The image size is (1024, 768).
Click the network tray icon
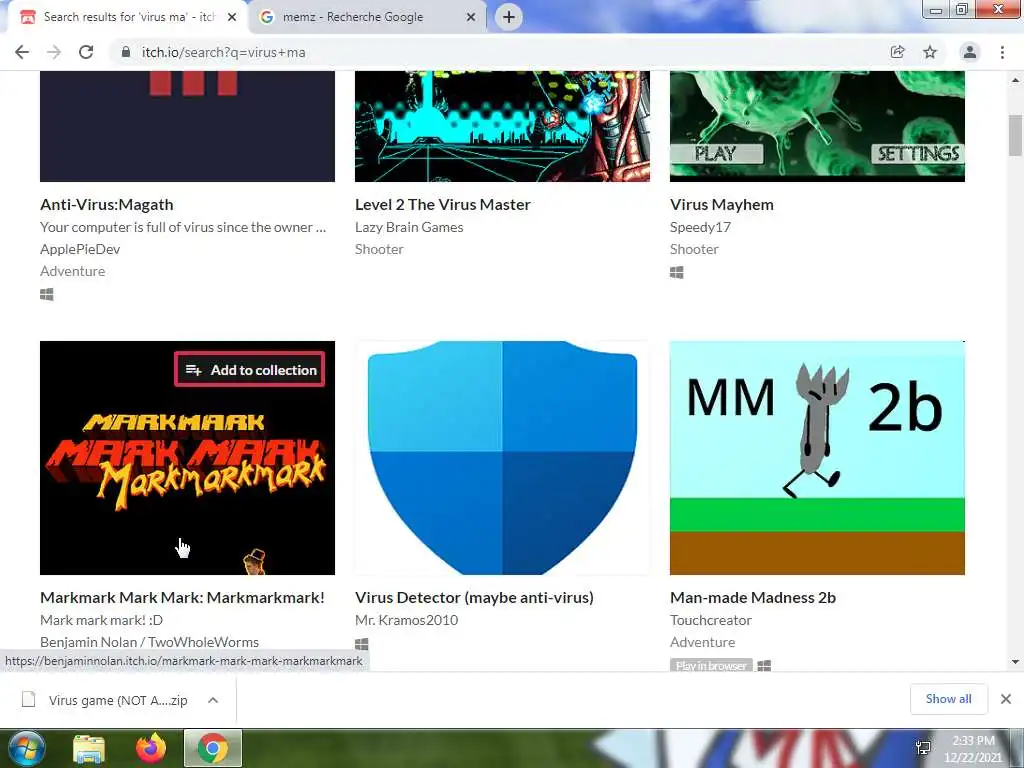[x=923, y=748]
